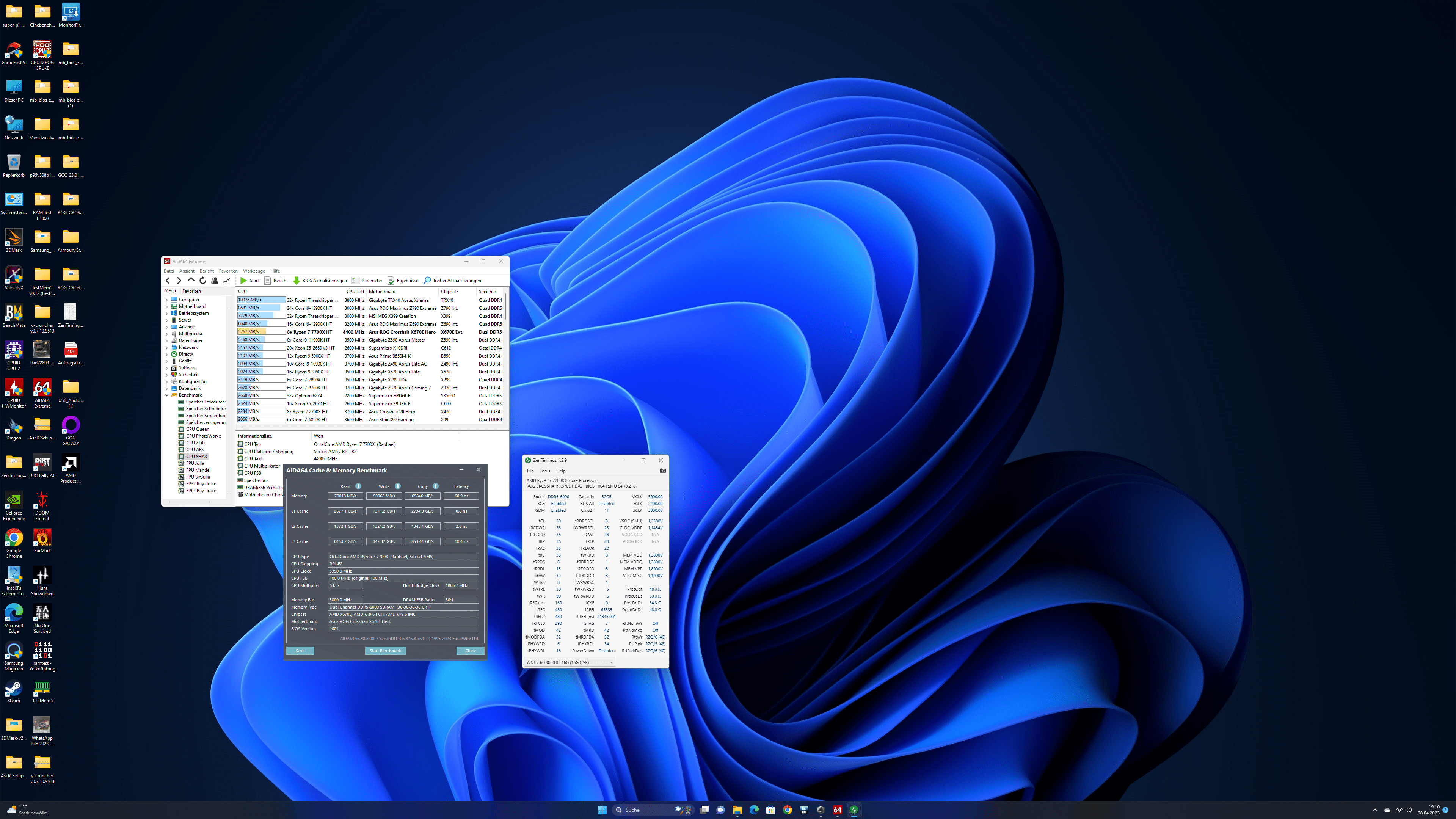The height and width of the screenshot is (819, 1456).
Task: Click Close button in benchmark dialog
Action: 470,651
